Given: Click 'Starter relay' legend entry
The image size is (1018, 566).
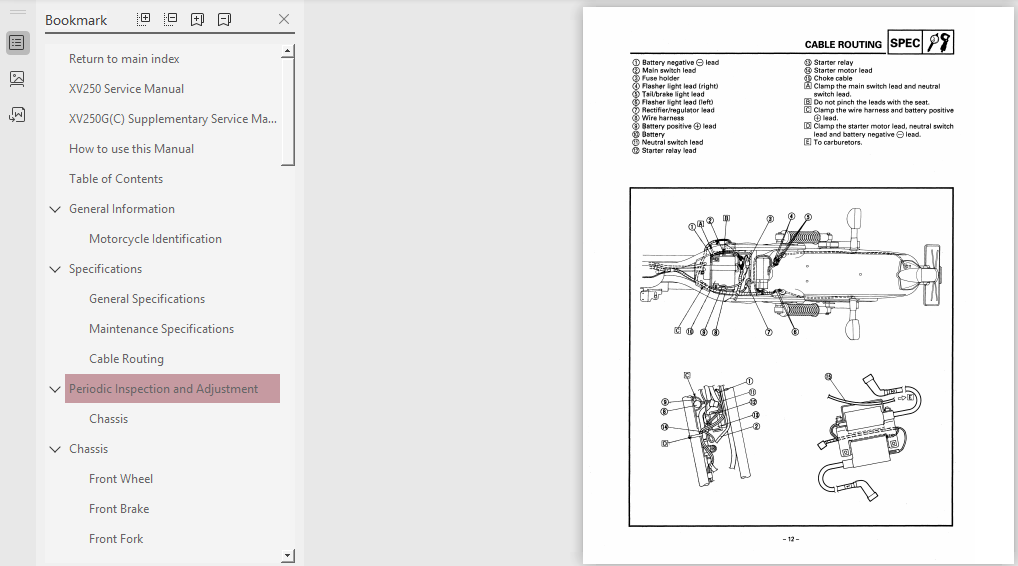Looking at the screenshot, I should (828, 62).
